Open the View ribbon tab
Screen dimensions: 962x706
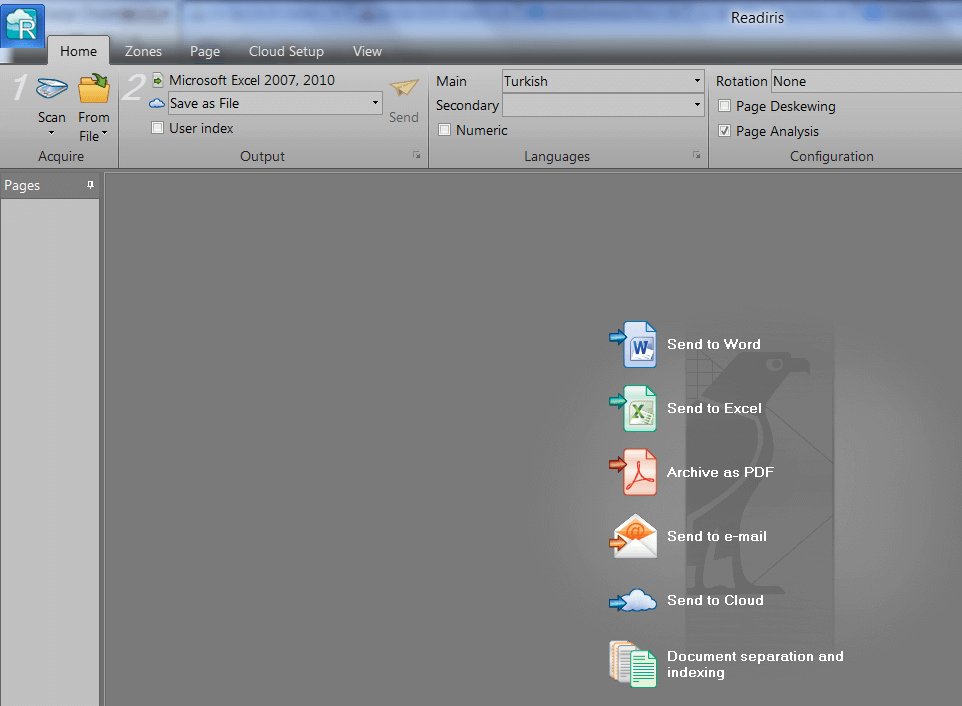tap(367, 51)
